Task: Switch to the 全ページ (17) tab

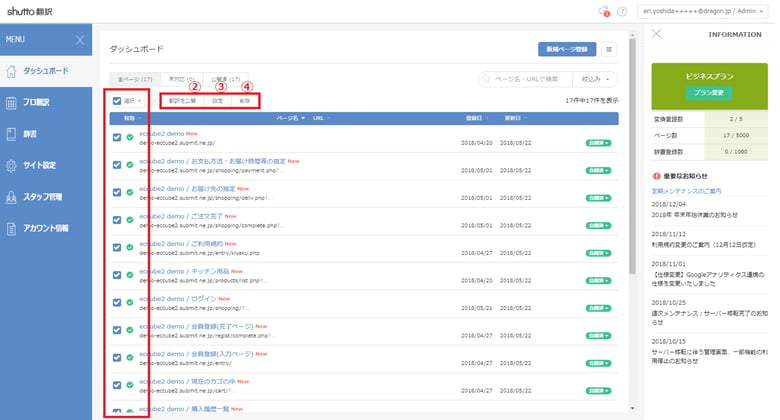Action: click(x=135, y=79)
